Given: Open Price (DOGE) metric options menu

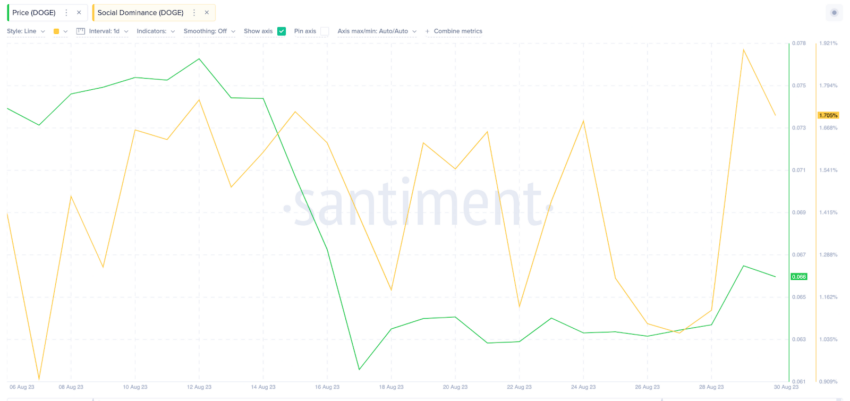Looking at the screenshot, I should (x=66, y=12).
